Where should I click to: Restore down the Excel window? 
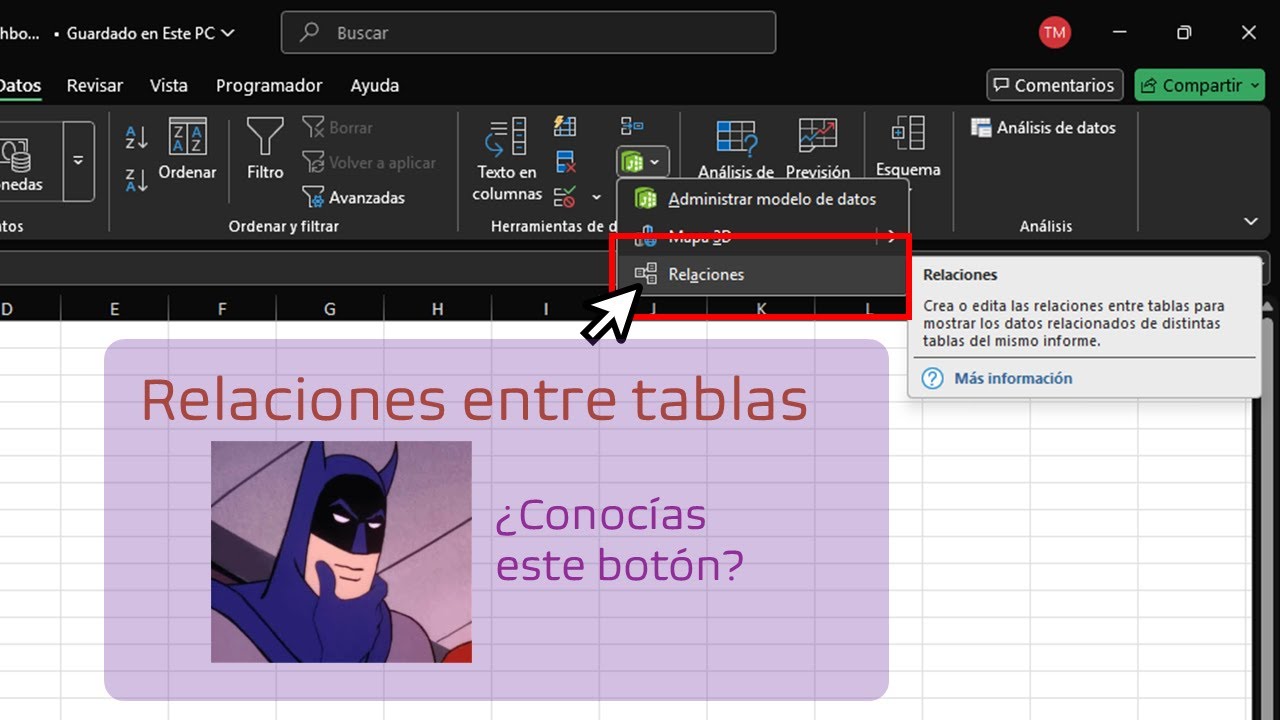coord(1184,33)
